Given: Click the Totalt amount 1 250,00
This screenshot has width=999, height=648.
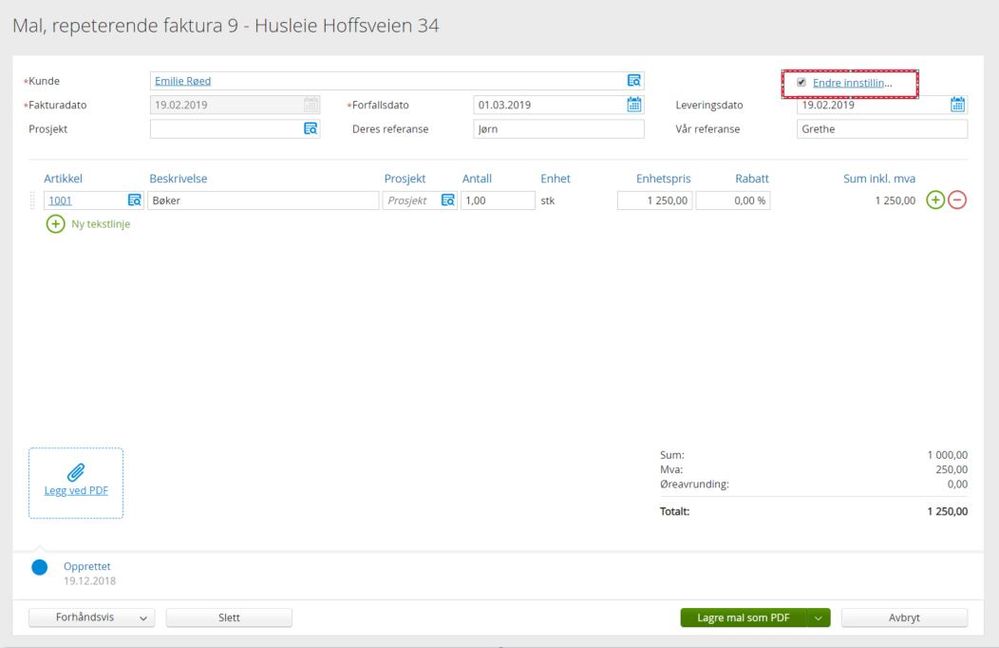Looking at the screenshot, I should (x=947, y=511).
